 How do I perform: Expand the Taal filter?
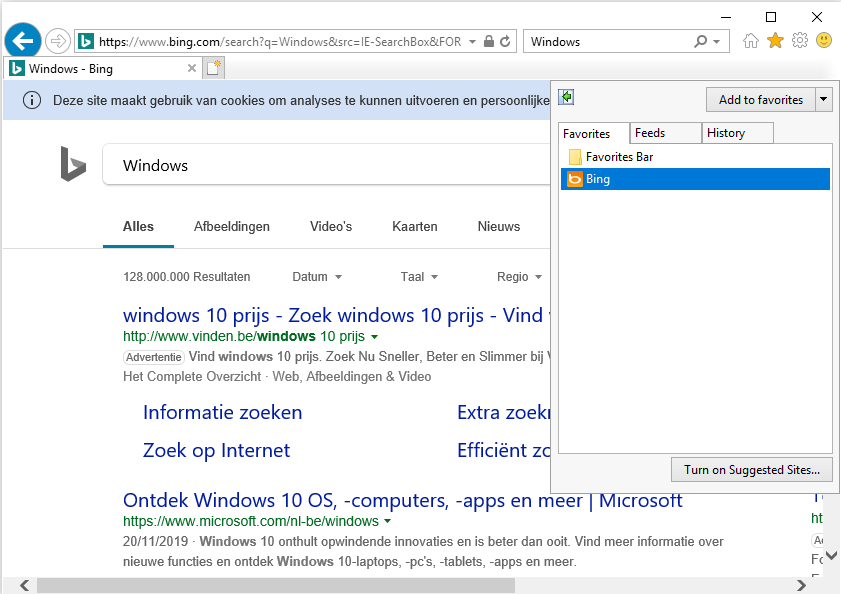pos(419,277)
